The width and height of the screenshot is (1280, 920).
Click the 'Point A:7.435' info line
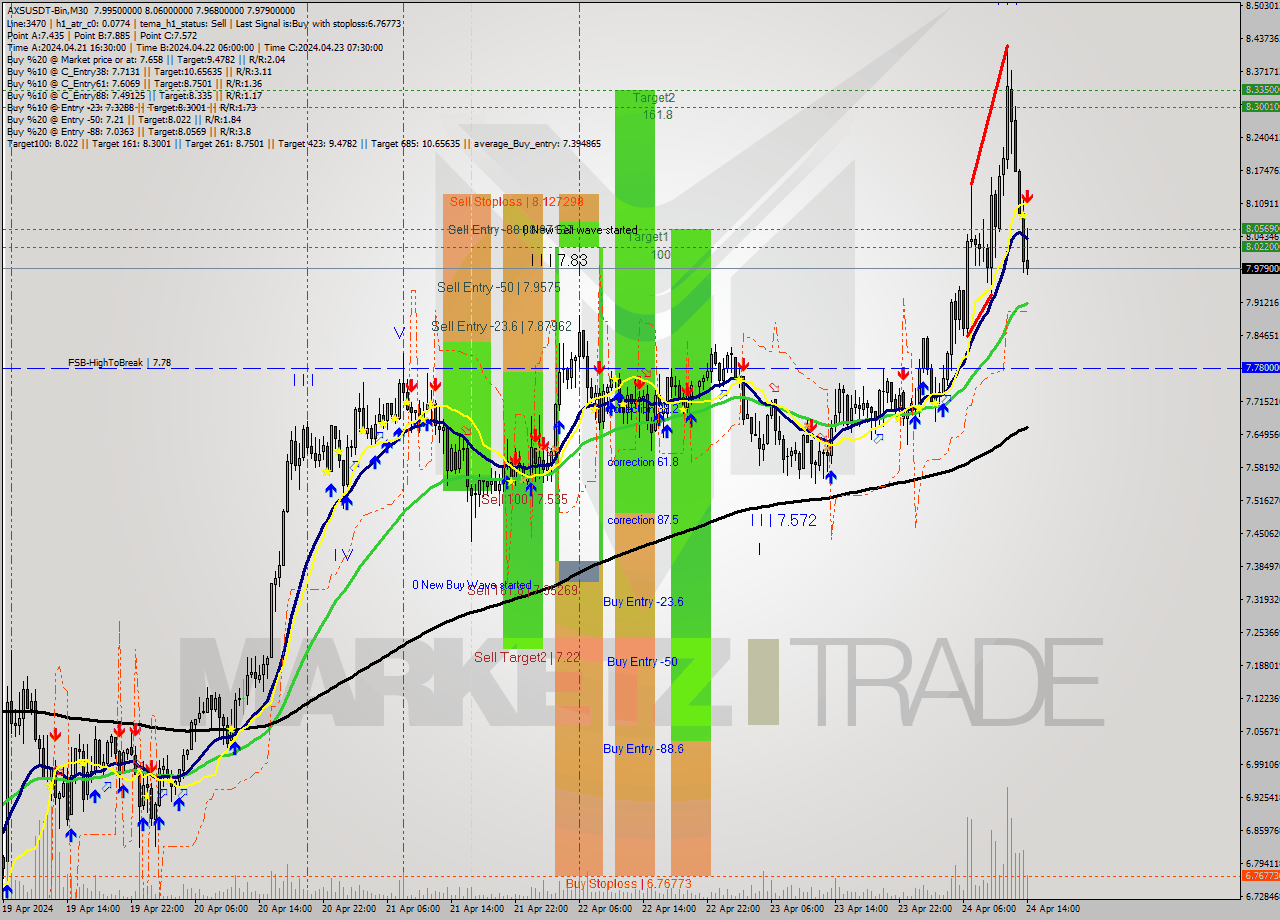pos(102,35)
